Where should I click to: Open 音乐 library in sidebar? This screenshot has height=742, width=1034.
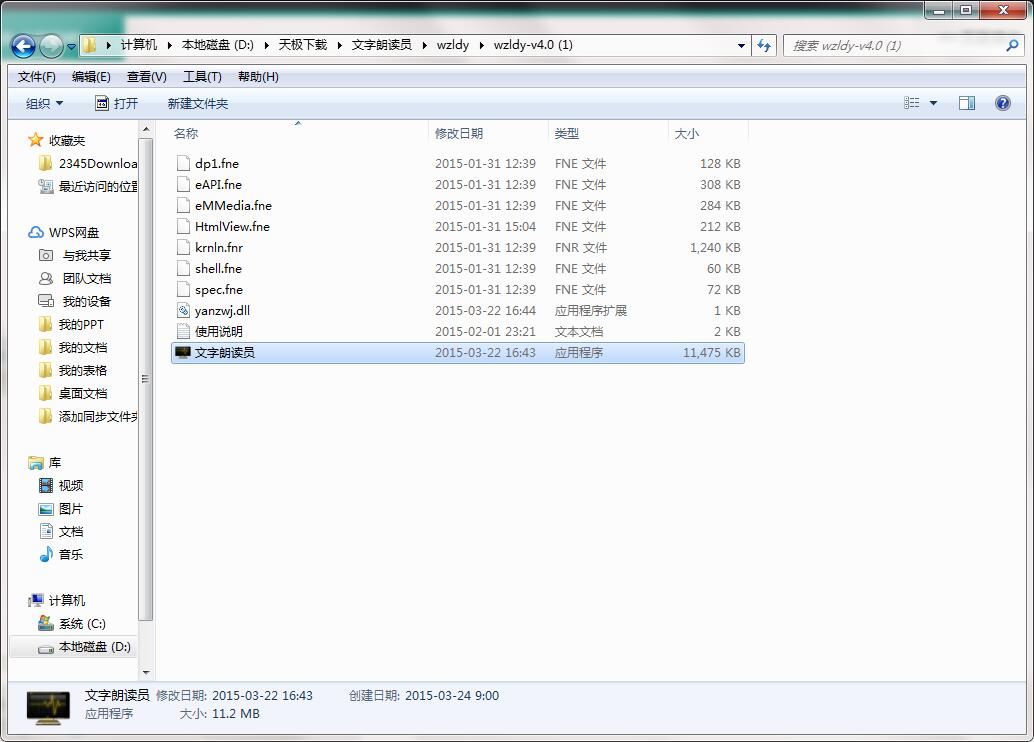pyautogui.click(x=61, y=555)
